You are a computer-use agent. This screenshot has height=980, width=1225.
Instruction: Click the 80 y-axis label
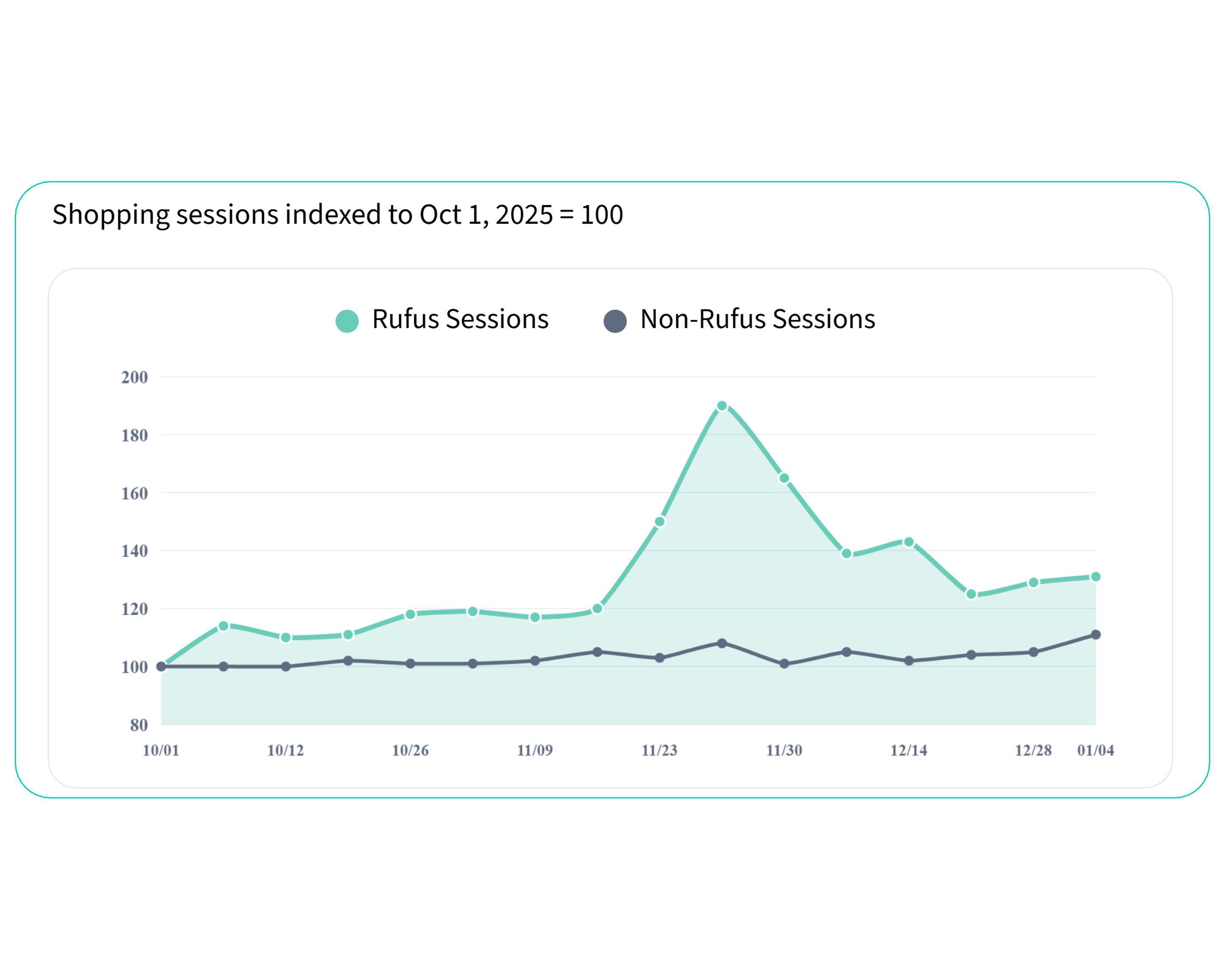click(x=139, y=725)
